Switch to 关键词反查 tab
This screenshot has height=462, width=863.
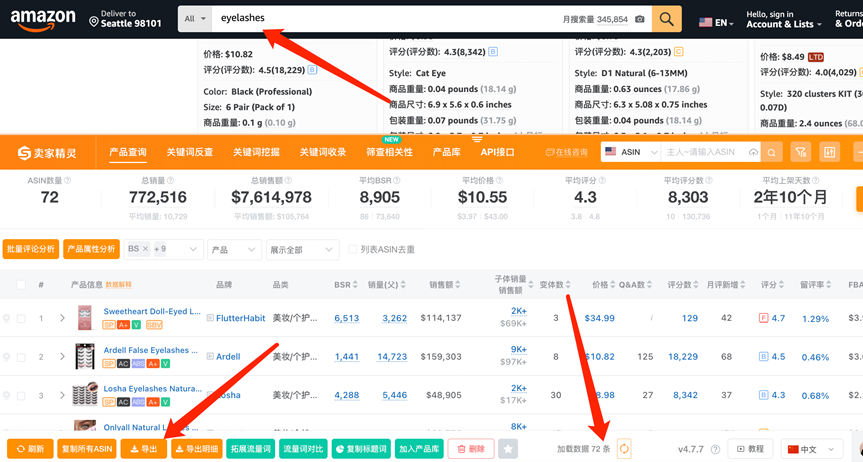click(190, 153)
